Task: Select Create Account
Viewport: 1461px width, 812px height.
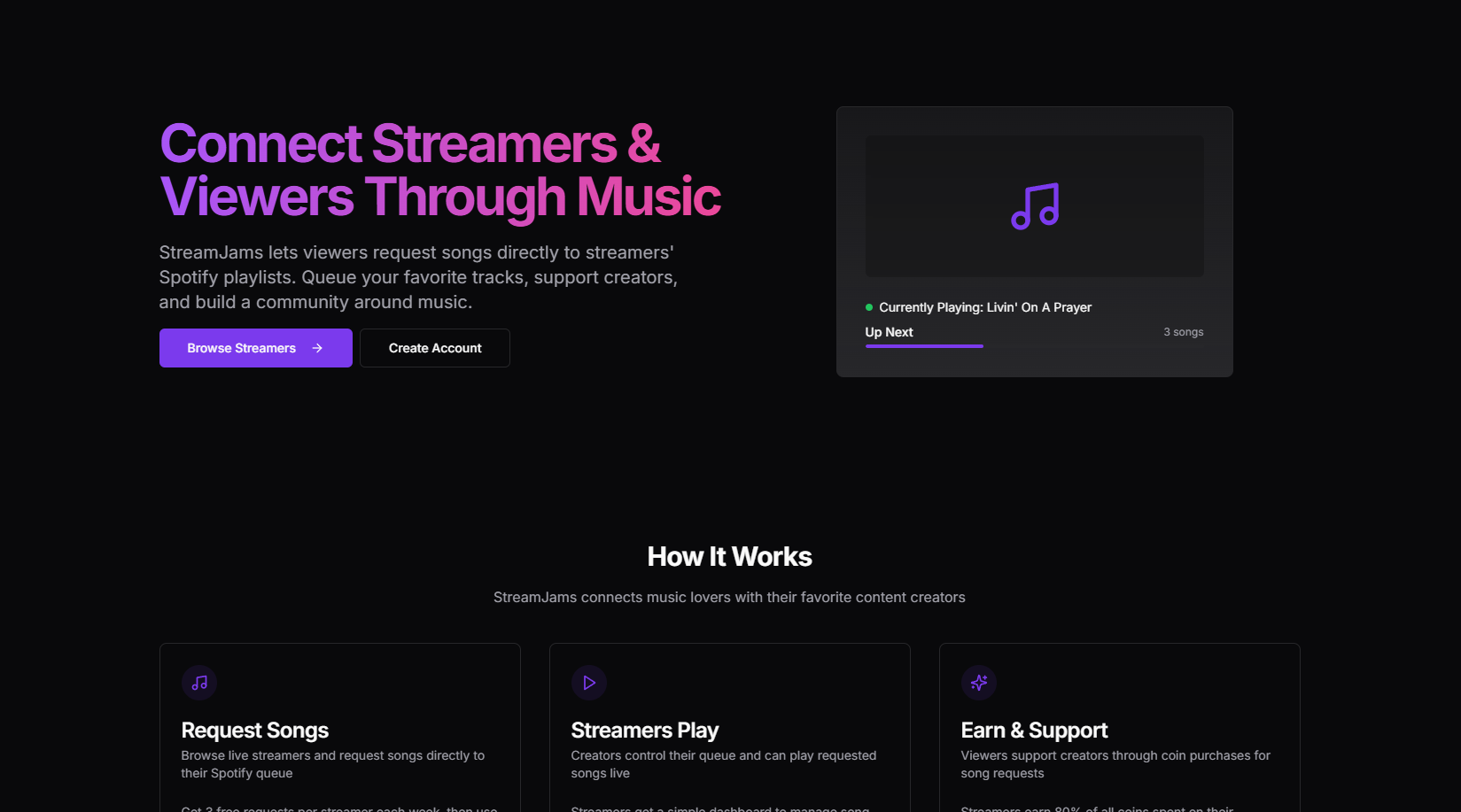Action: point(434,348)
